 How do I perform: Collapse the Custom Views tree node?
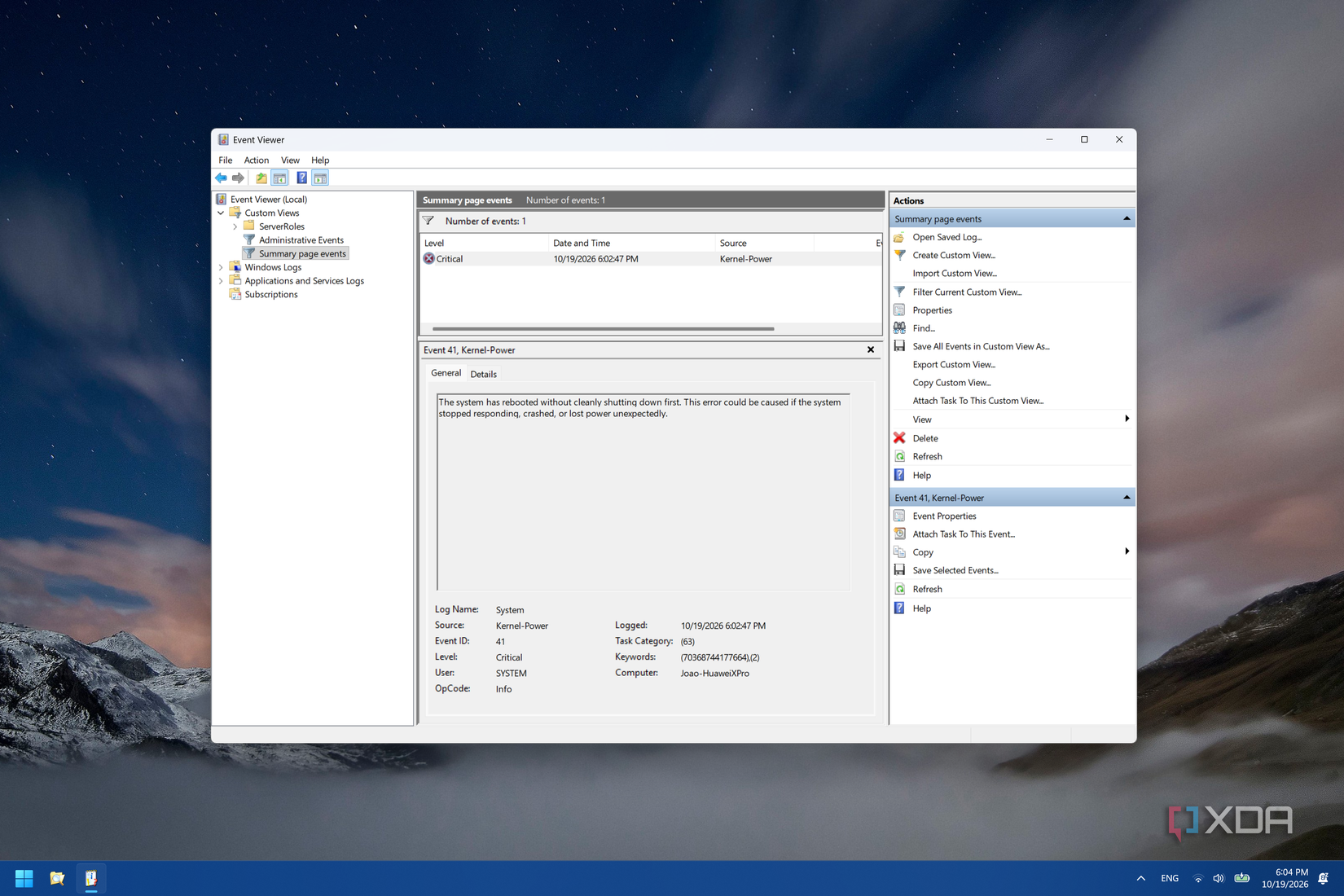[x=221, y=213]
